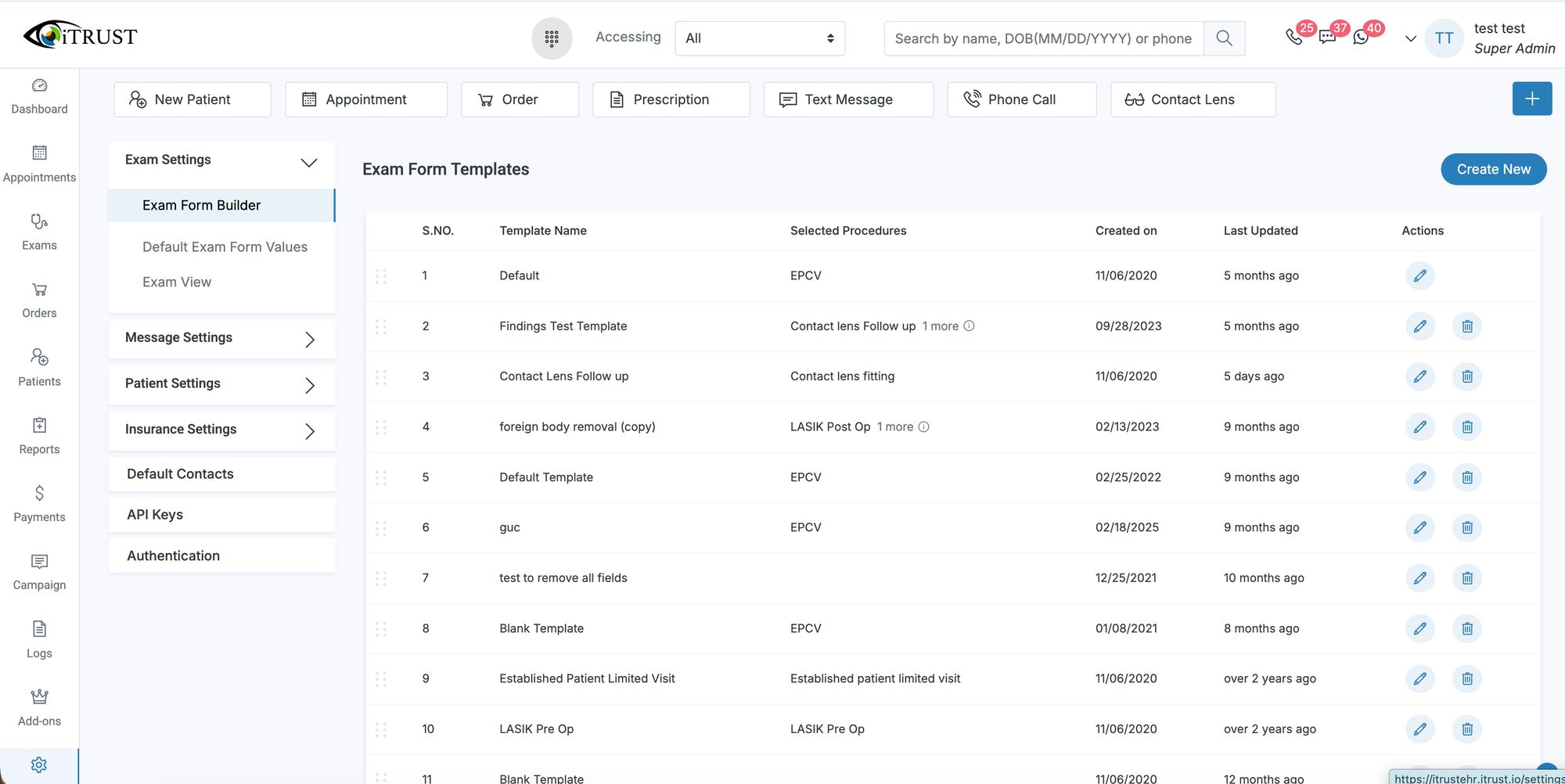Open the Settings gear in sidebar
Viewport: 1565px width, 784px height.
point(39,764)
